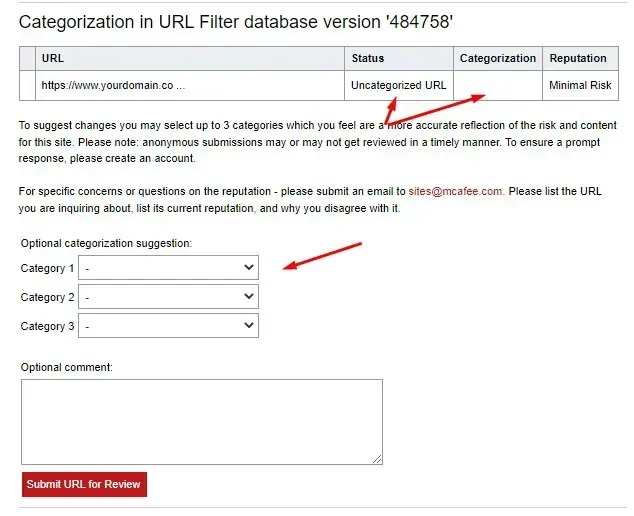Click the Category 2 label
The image size is (634, 516).
pyautogui.click(x=47, y=297)
